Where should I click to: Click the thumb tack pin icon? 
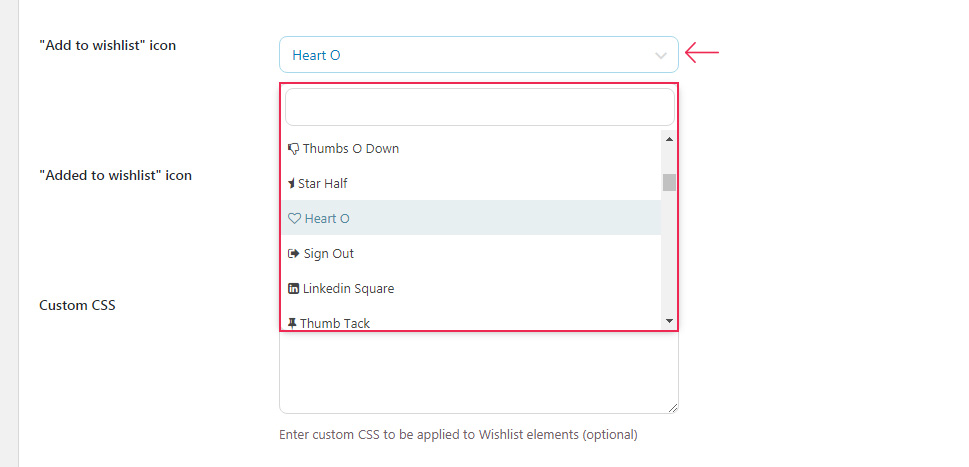pos(293,324)
